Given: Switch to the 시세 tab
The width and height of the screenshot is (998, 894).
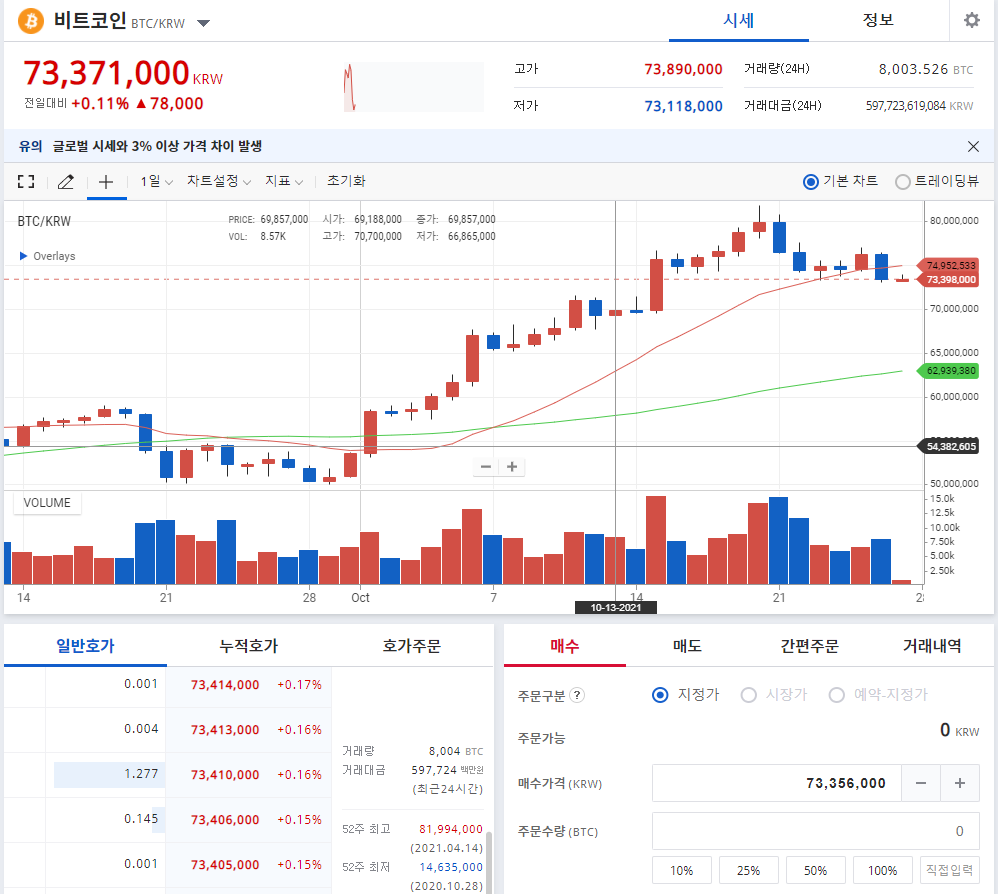Looking at the screenshot, I should pyautogui.click(x=738, y=20).
